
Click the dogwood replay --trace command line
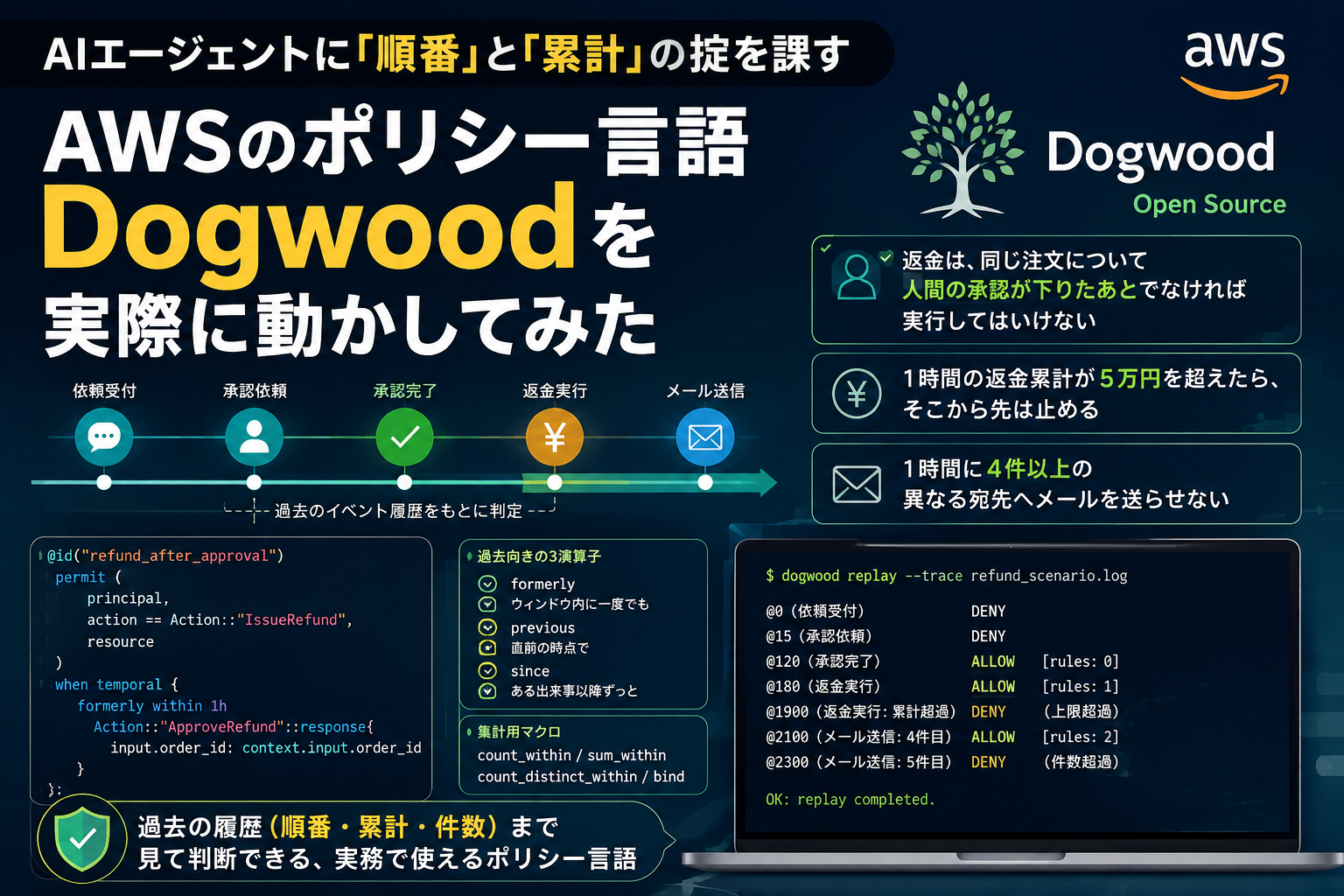tap(947, 576)
